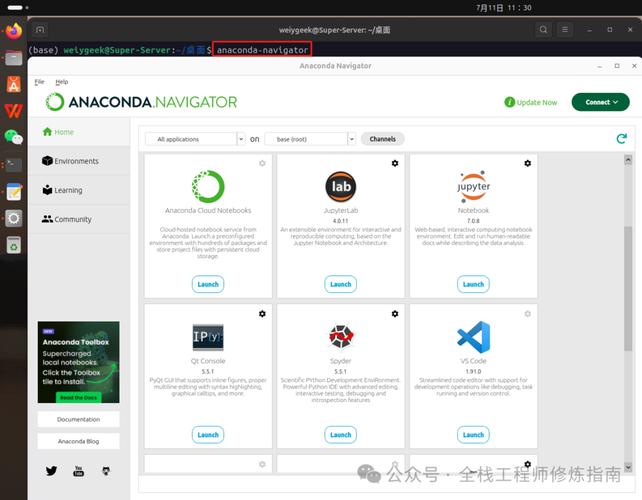The width and height of the screenshot is (642, 500).
Task: Open terminal search icon
Action: coord(543,29)
